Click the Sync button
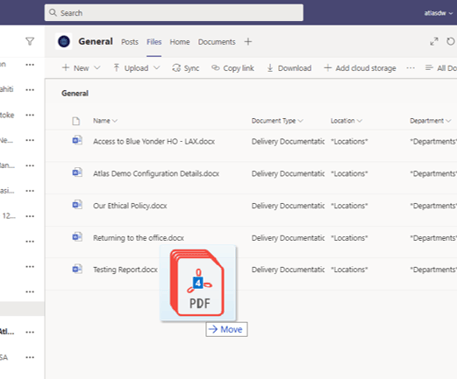This screenshot has width=457, height=379. tap(186, 68)
